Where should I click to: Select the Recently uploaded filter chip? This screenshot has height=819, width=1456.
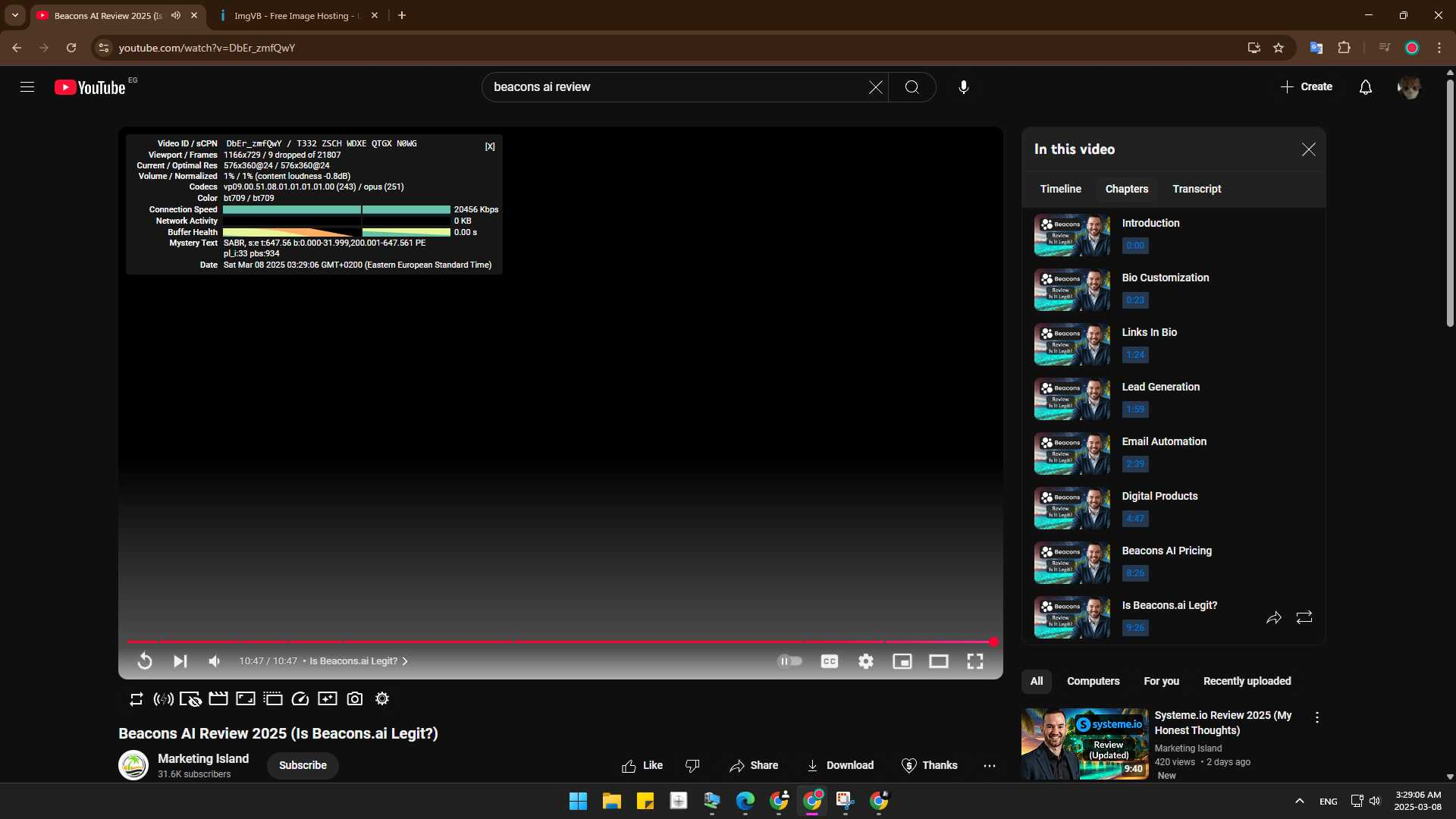pos(1247,681)
